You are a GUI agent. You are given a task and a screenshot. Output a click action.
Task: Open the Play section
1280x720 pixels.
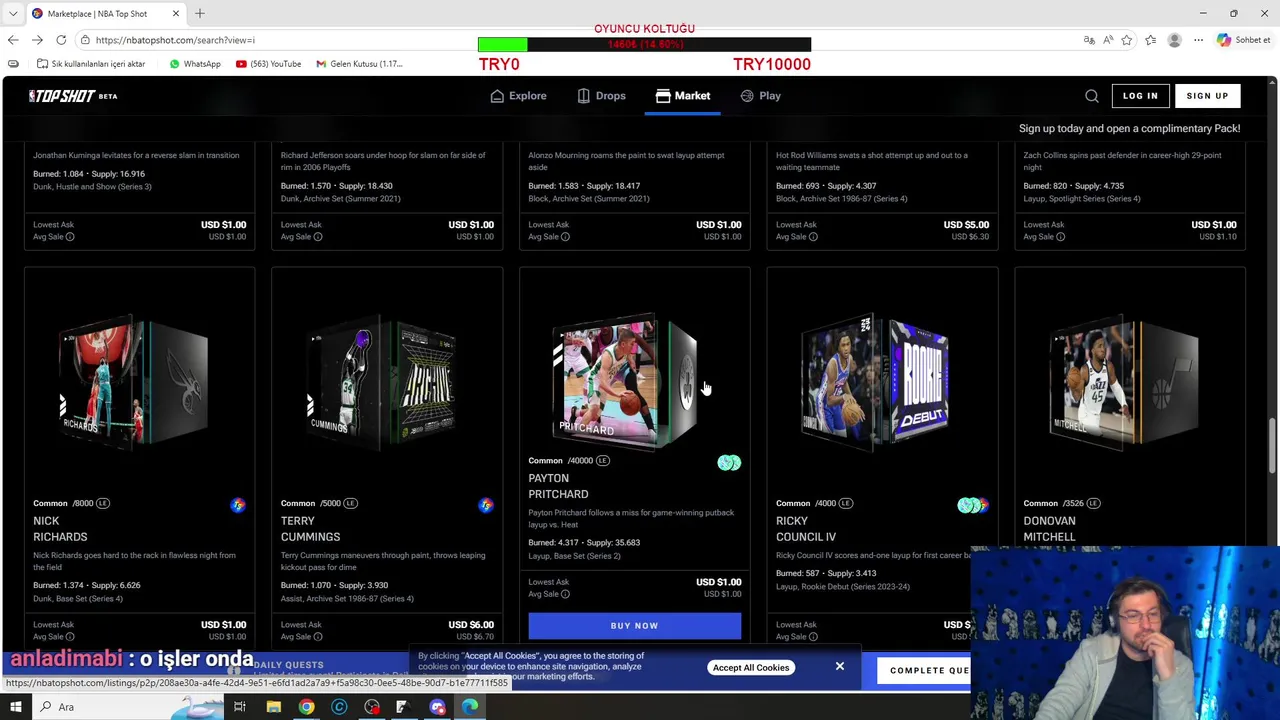coord(760,96)
